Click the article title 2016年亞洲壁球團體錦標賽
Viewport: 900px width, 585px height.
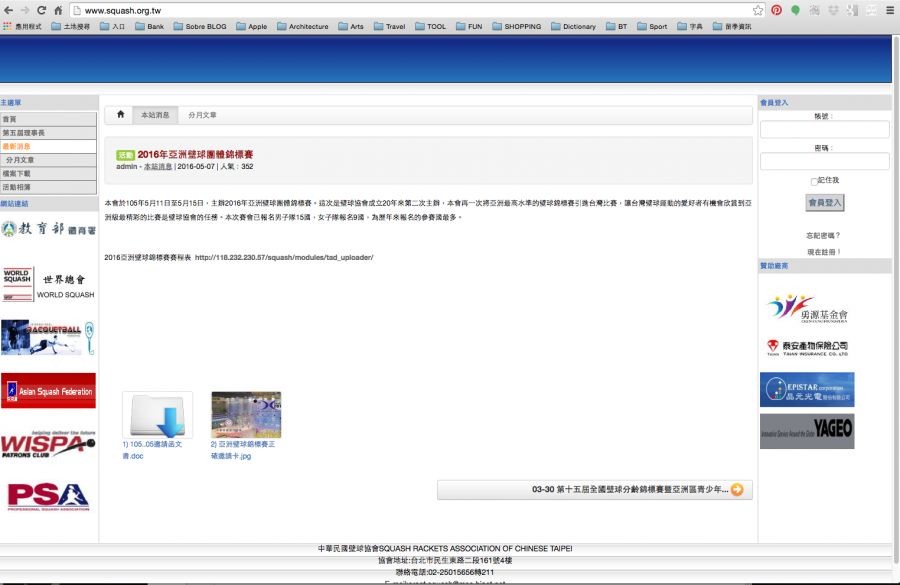[x=195, y=154]
